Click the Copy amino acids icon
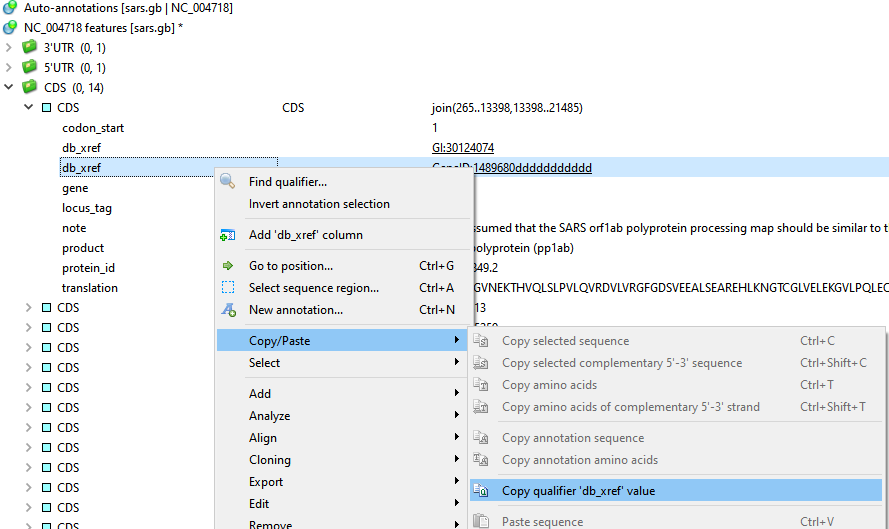889x529 pixels. pyautogui.click(x=481, y=385)
